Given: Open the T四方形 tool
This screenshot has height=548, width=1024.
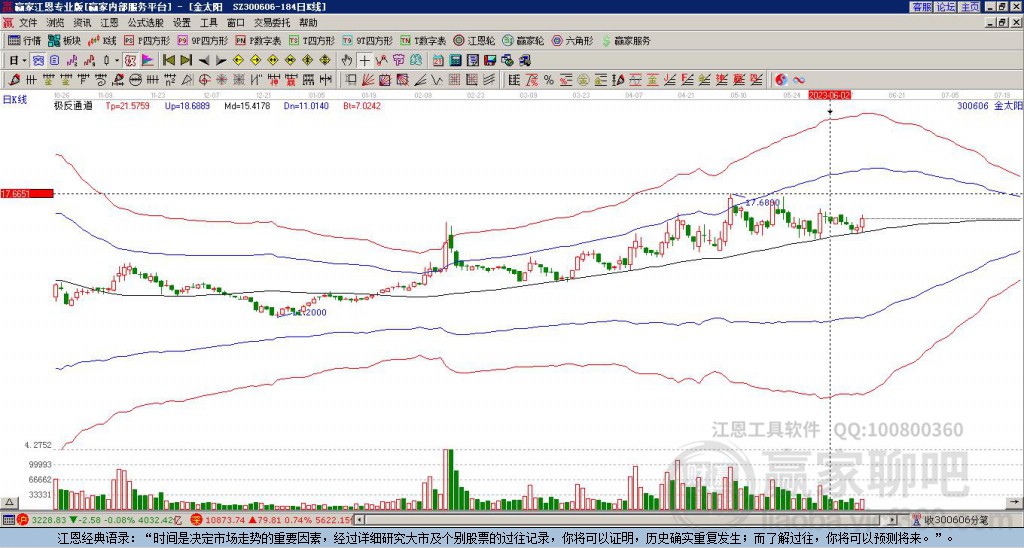Looking at the screenshot, I should point(312,40).
